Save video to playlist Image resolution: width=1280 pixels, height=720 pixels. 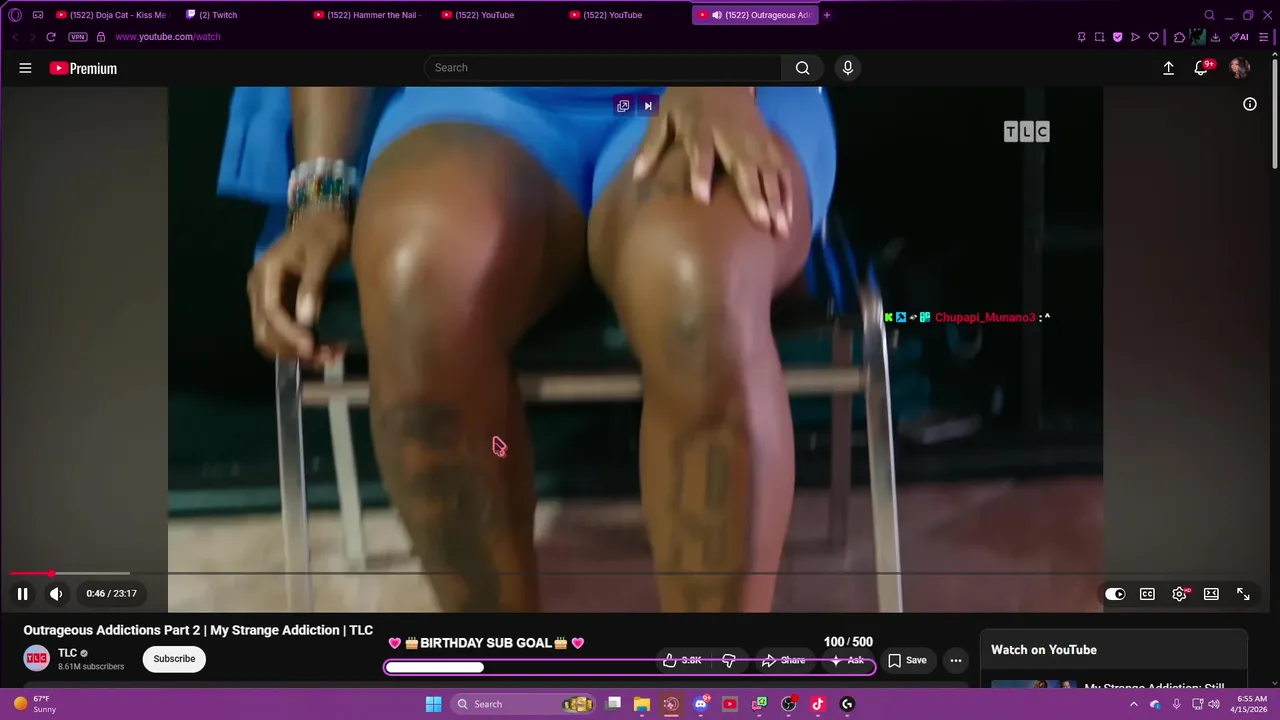pos(908,660)
